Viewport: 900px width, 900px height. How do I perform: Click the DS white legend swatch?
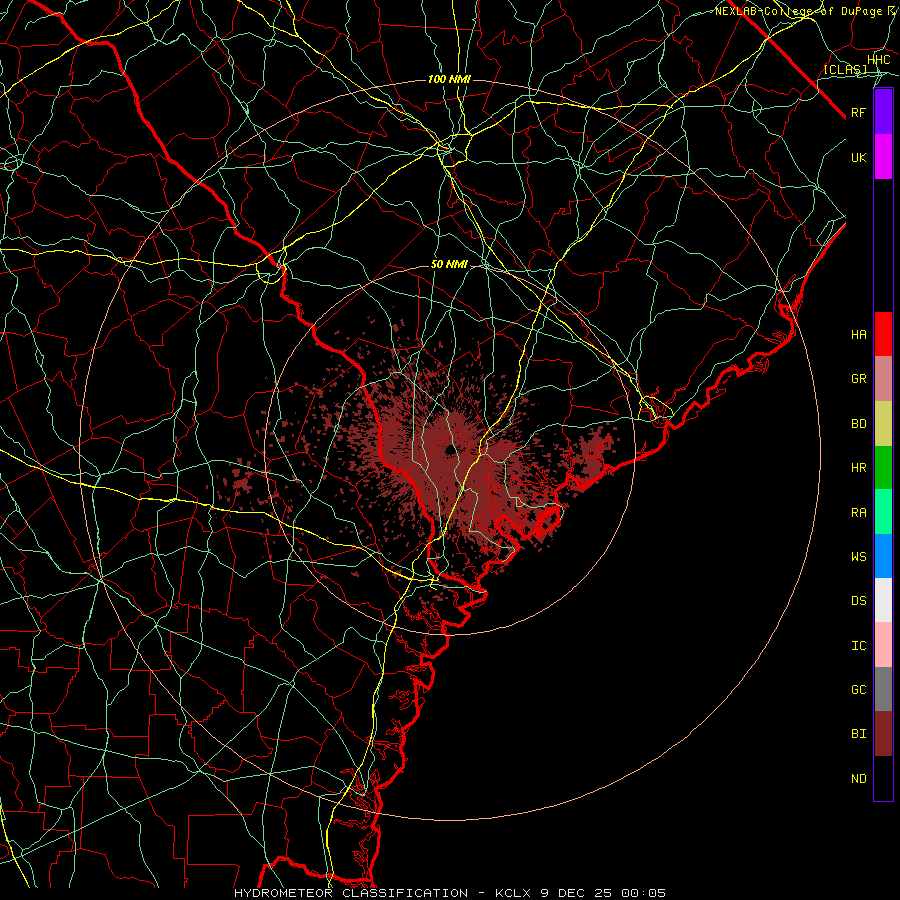(883, 600)
